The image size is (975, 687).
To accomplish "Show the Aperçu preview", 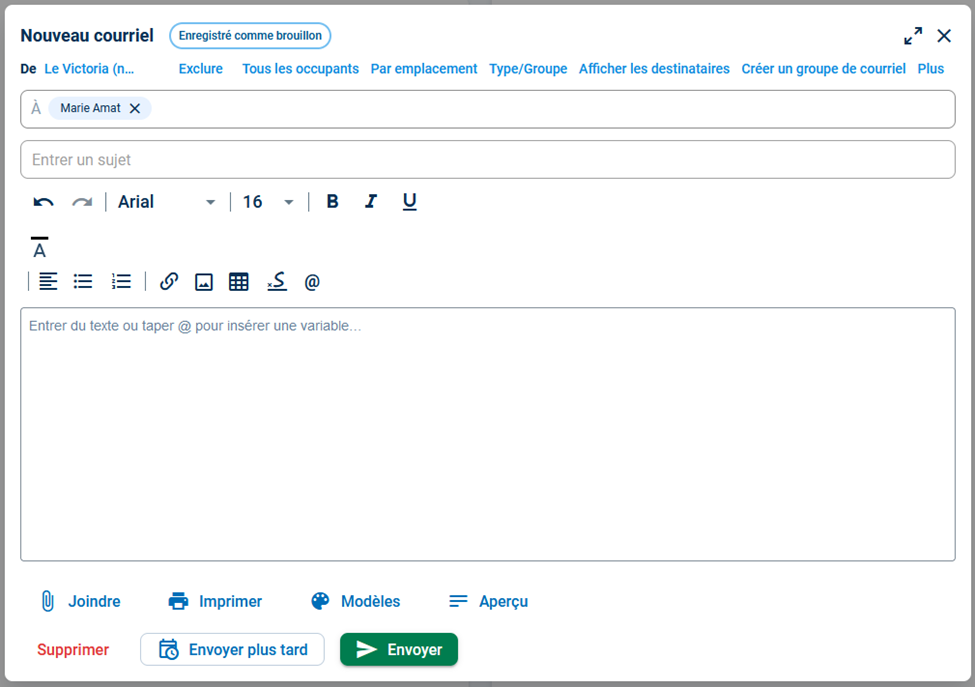I will coord(489,601).
